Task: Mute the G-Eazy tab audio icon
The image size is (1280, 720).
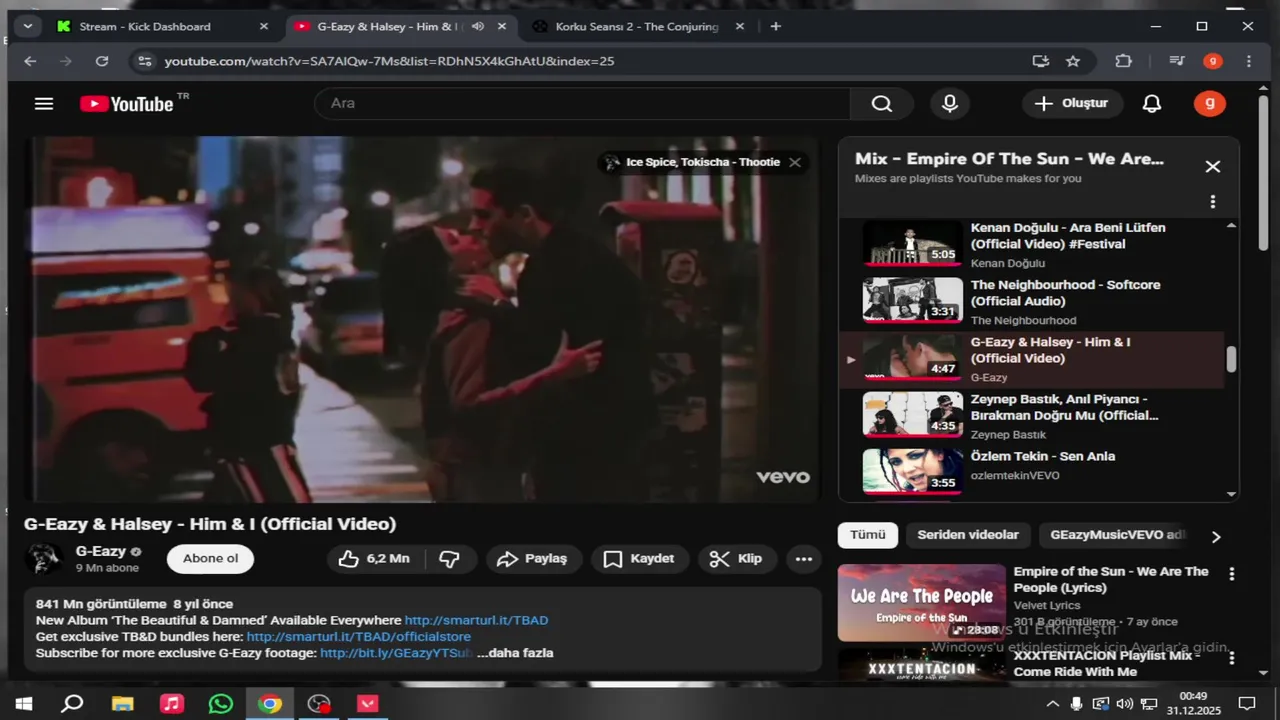Action: coord(478,26)
